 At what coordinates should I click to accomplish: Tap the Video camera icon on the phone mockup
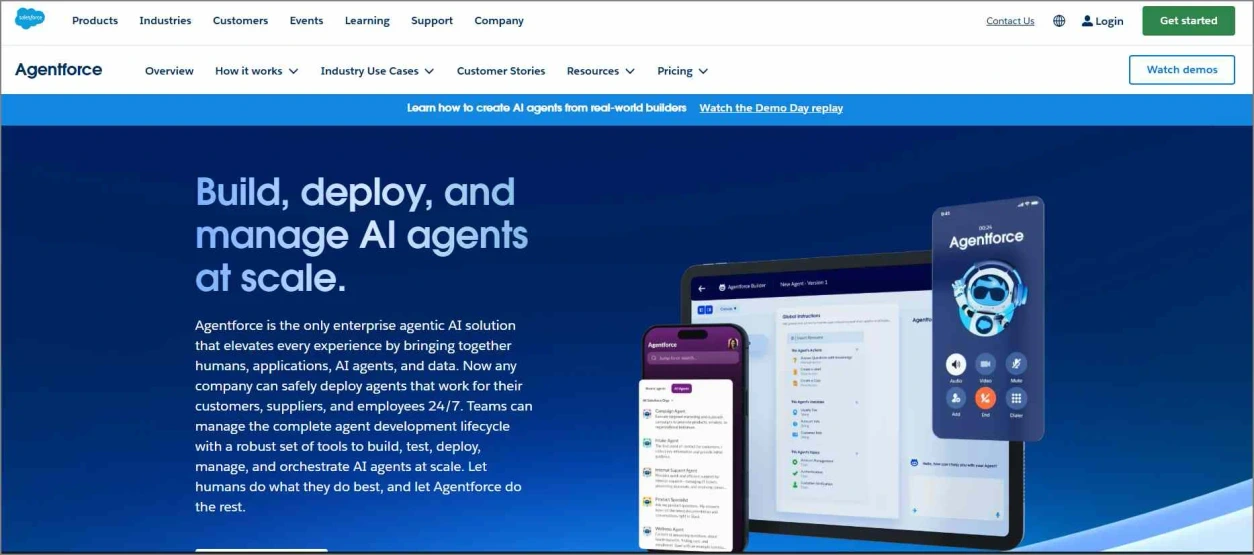point(986,364)
